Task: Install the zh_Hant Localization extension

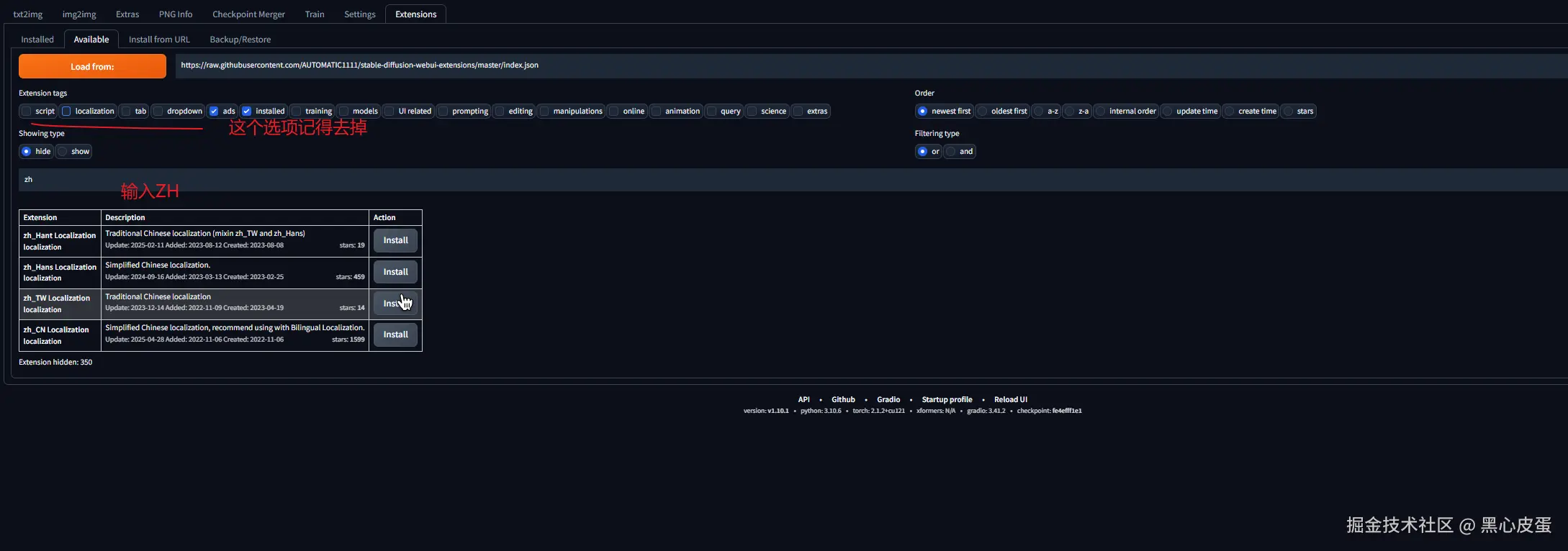Action: pyautogui.click(x=395, y=240)
